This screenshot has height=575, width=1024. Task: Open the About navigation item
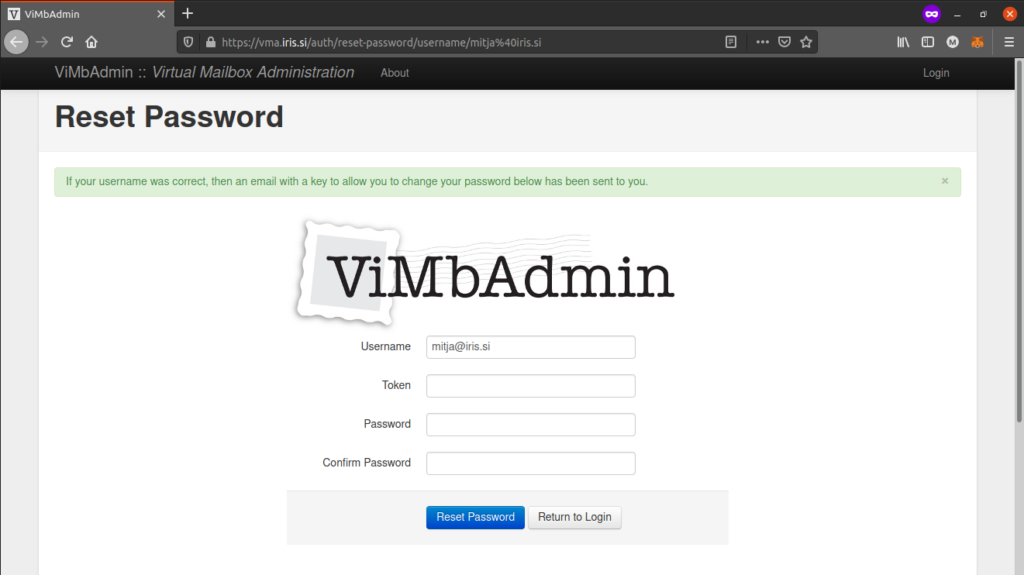[x=395, y=73]
